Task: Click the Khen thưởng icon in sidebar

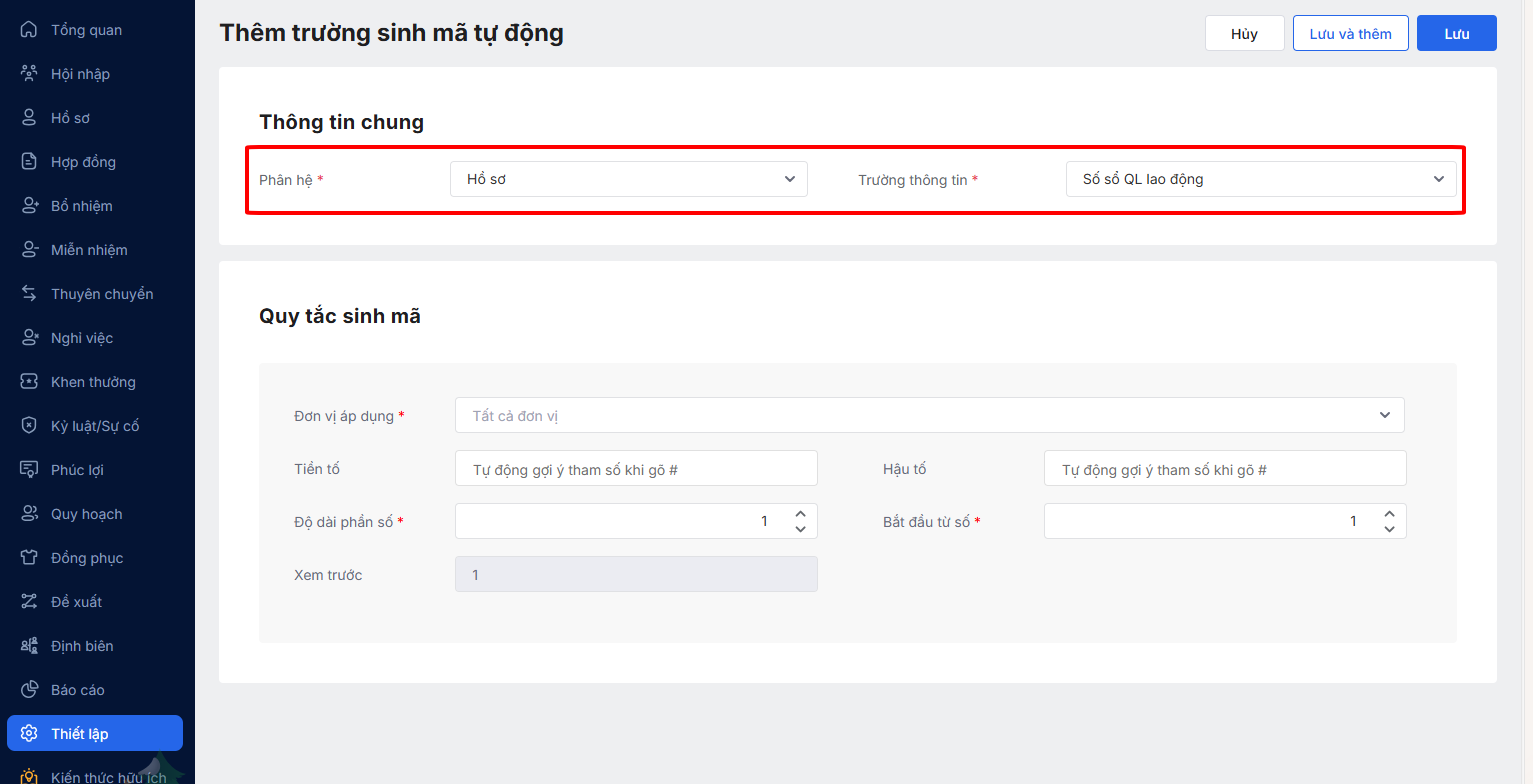Action: [x=29, y=382]
